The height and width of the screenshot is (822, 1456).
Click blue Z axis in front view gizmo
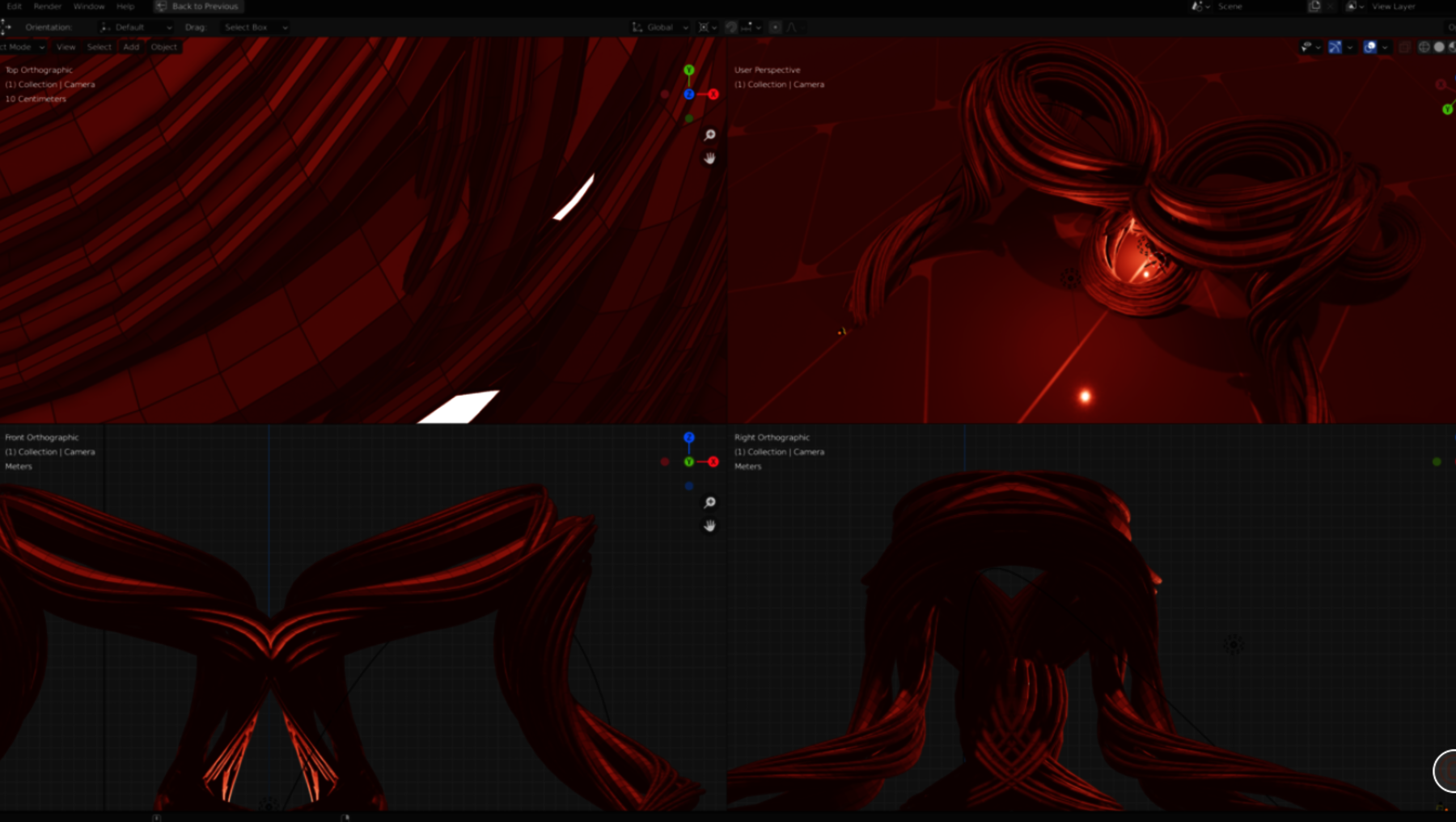[x=689, y=438]
